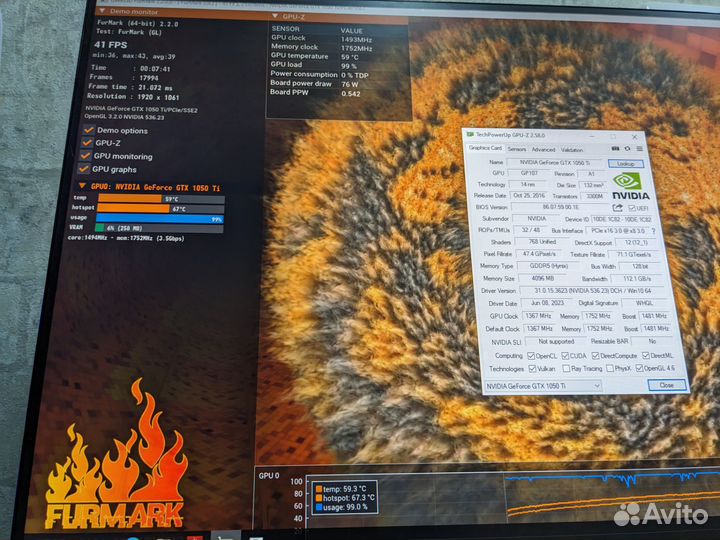Click the Bus Interface question mark
This screenshot has height=540, width=720.
[653, 231]
